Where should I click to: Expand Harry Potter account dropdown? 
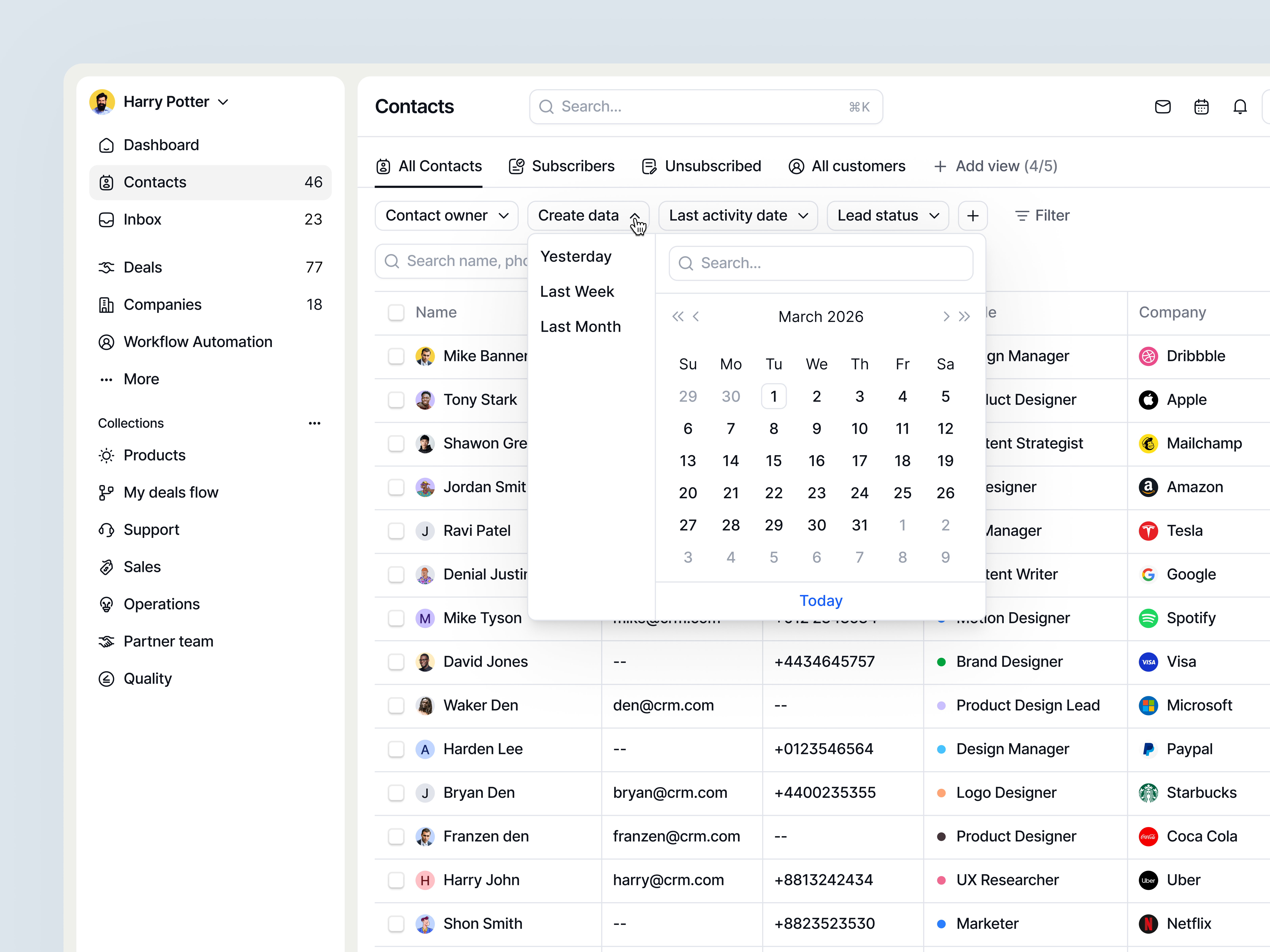pyautogui.click(x=223, y=102)
